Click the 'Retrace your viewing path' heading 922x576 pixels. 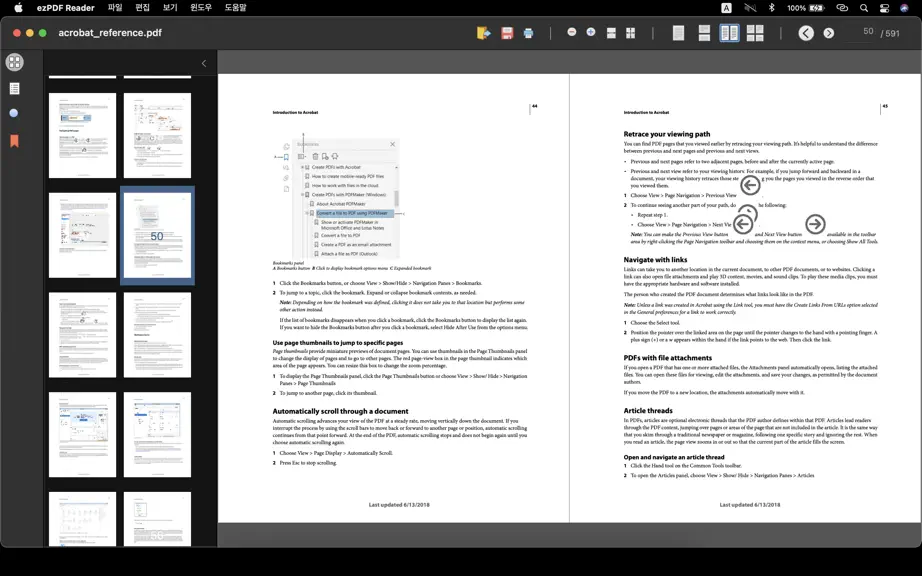click(x=667, y=134)
